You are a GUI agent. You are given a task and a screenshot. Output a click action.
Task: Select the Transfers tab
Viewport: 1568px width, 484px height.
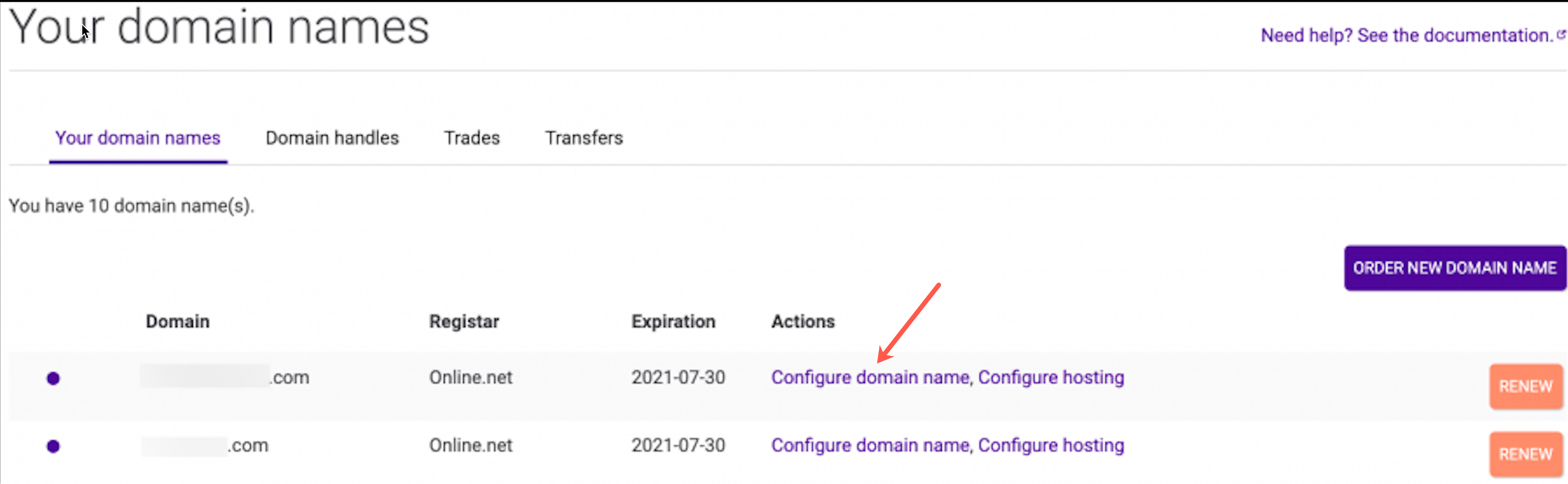583,139
